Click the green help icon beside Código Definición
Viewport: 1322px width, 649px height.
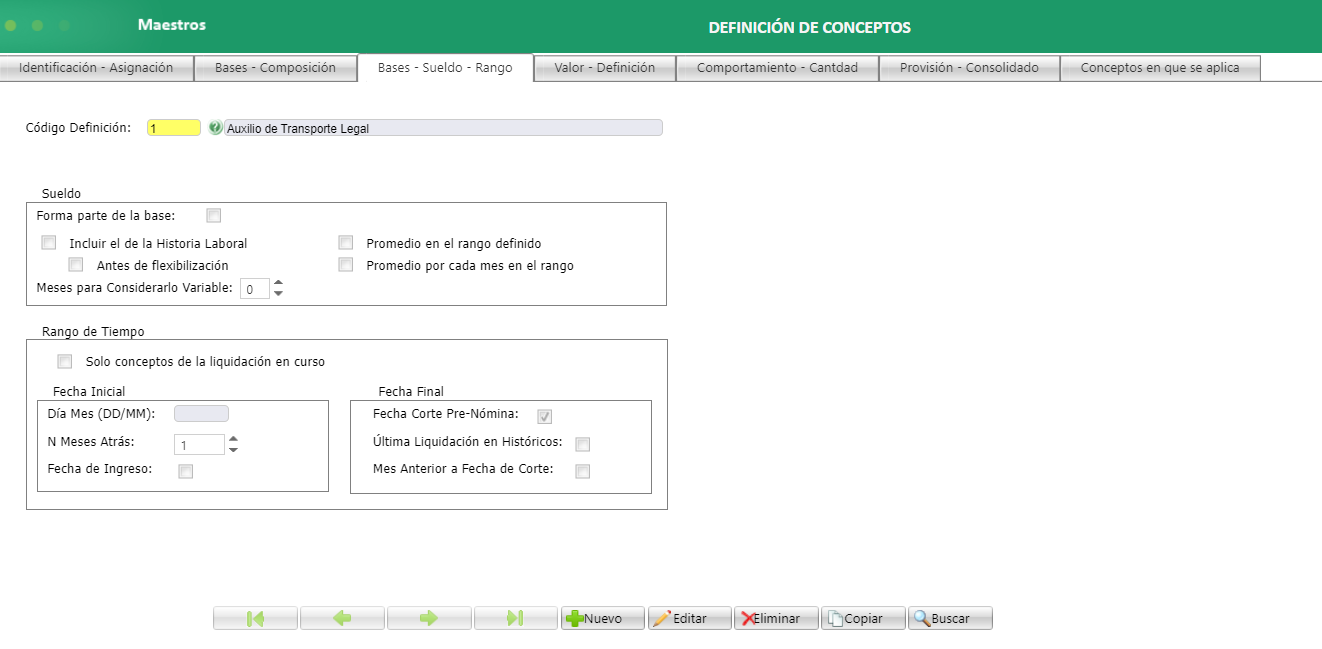(215, 128)
